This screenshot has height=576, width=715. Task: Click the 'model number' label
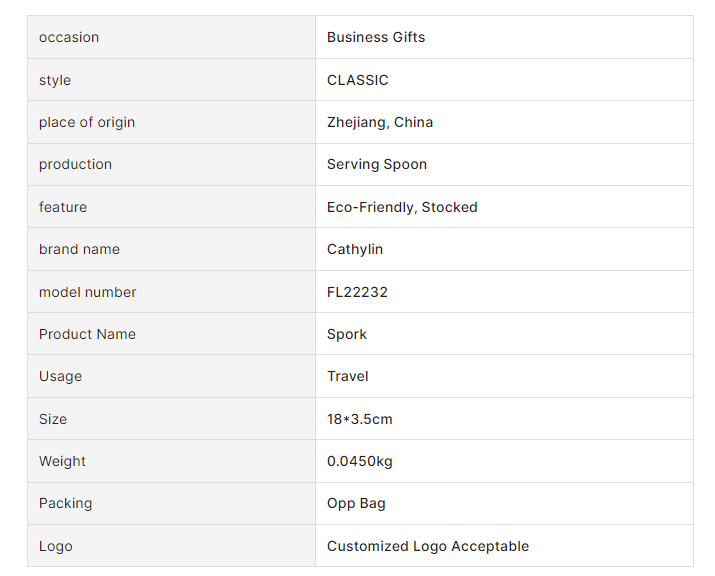88,292
